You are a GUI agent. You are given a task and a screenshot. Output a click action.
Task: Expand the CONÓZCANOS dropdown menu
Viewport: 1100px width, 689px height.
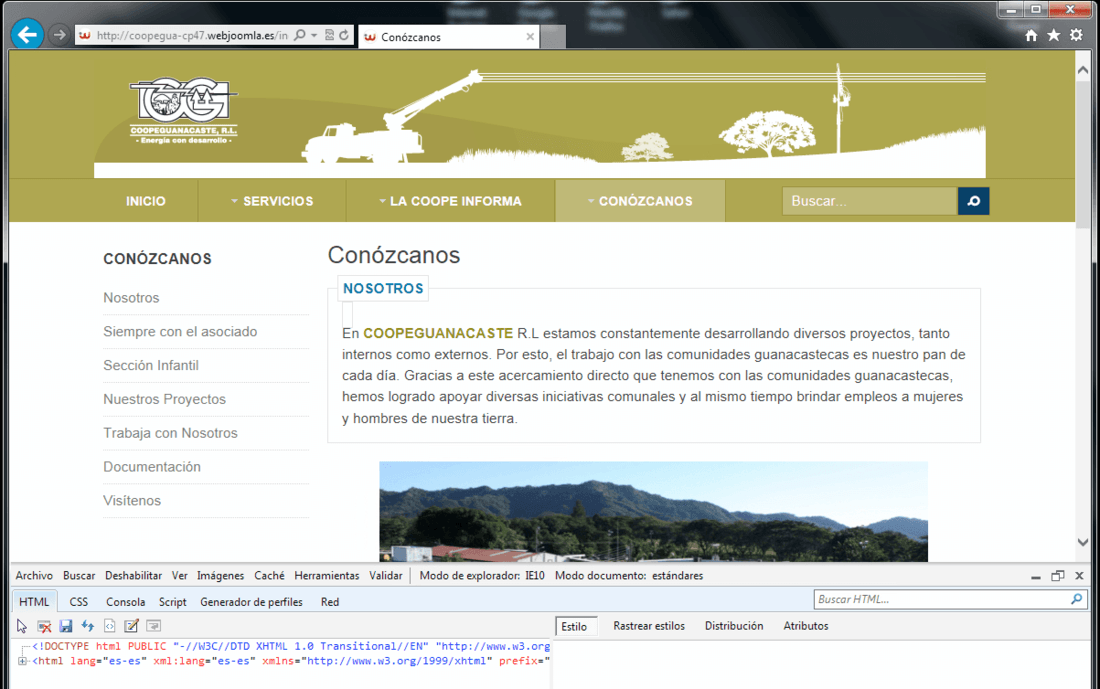pos(640,201)
